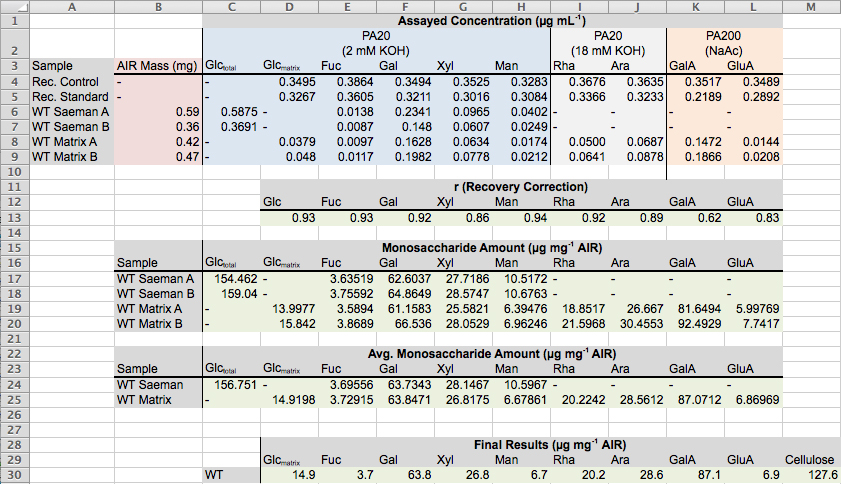This screenshot has width=841, height=484.
Task: Click cell with value 92.4929
Action: coord(696,324)
